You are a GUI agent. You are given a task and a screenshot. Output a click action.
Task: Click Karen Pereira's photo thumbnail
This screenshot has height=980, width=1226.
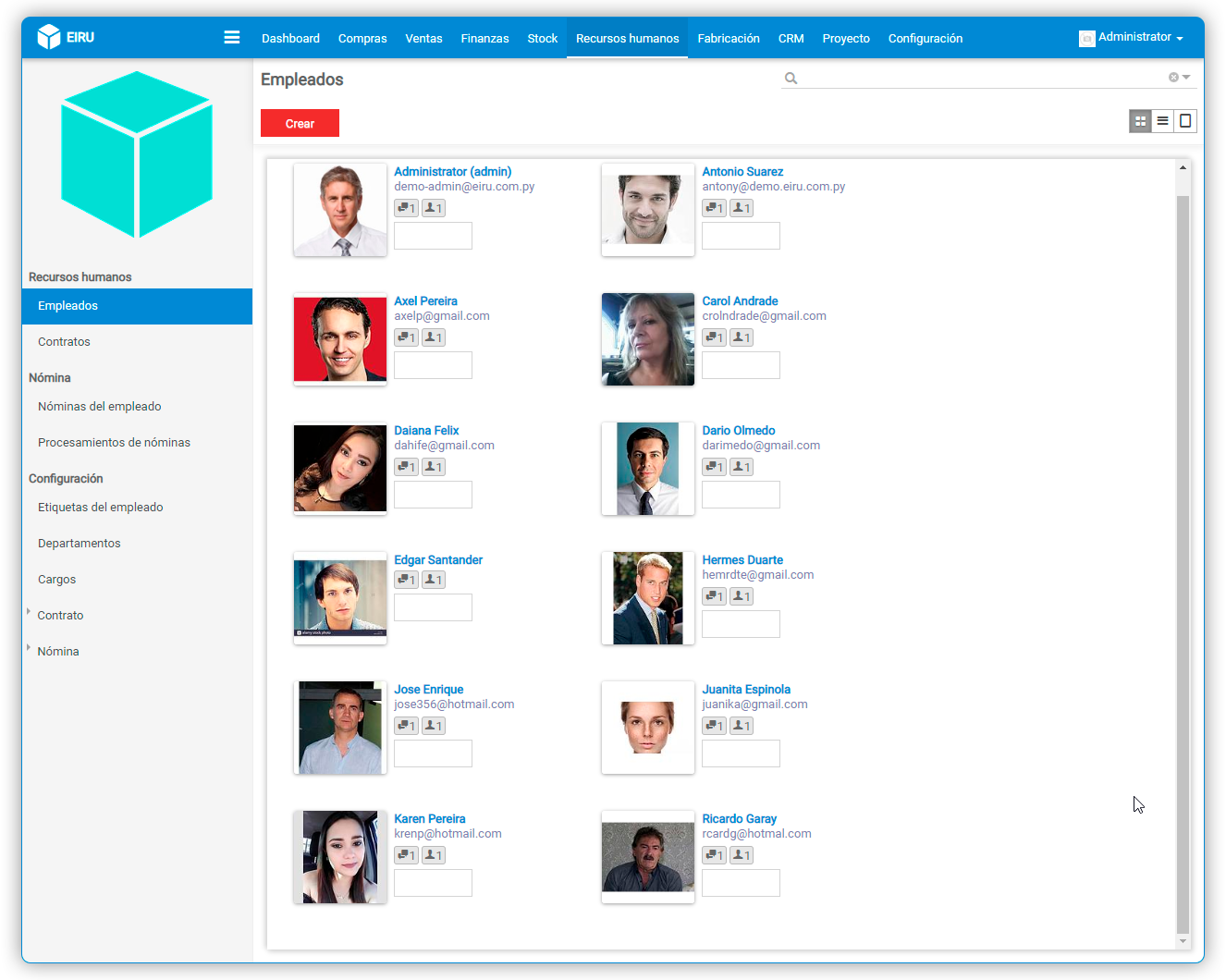point(340,857)
